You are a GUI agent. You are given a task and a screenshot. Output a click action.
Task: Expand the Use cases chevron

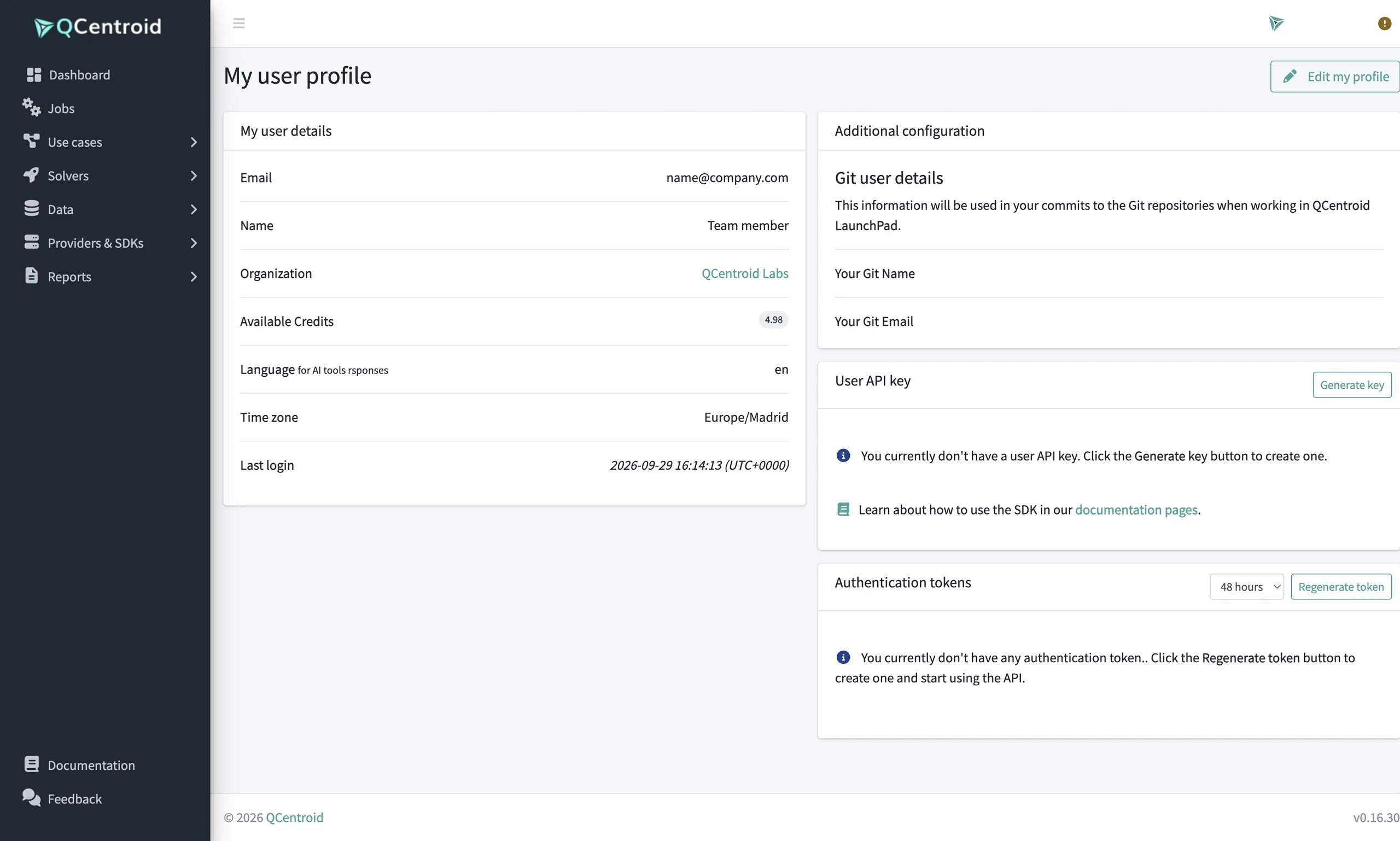194,142
